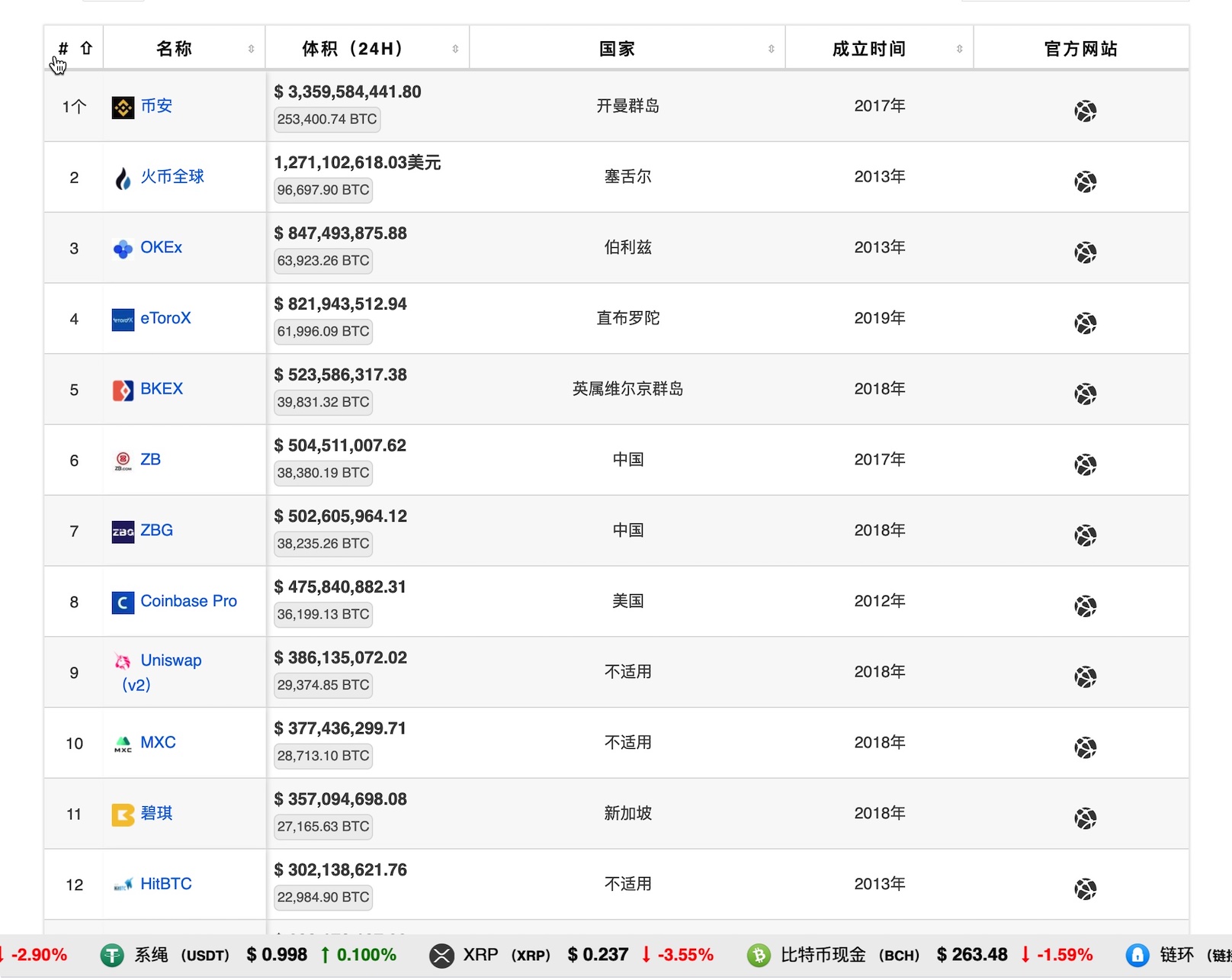
Task: Click the Binance logo icon
Action: click(x=123, y=108)
